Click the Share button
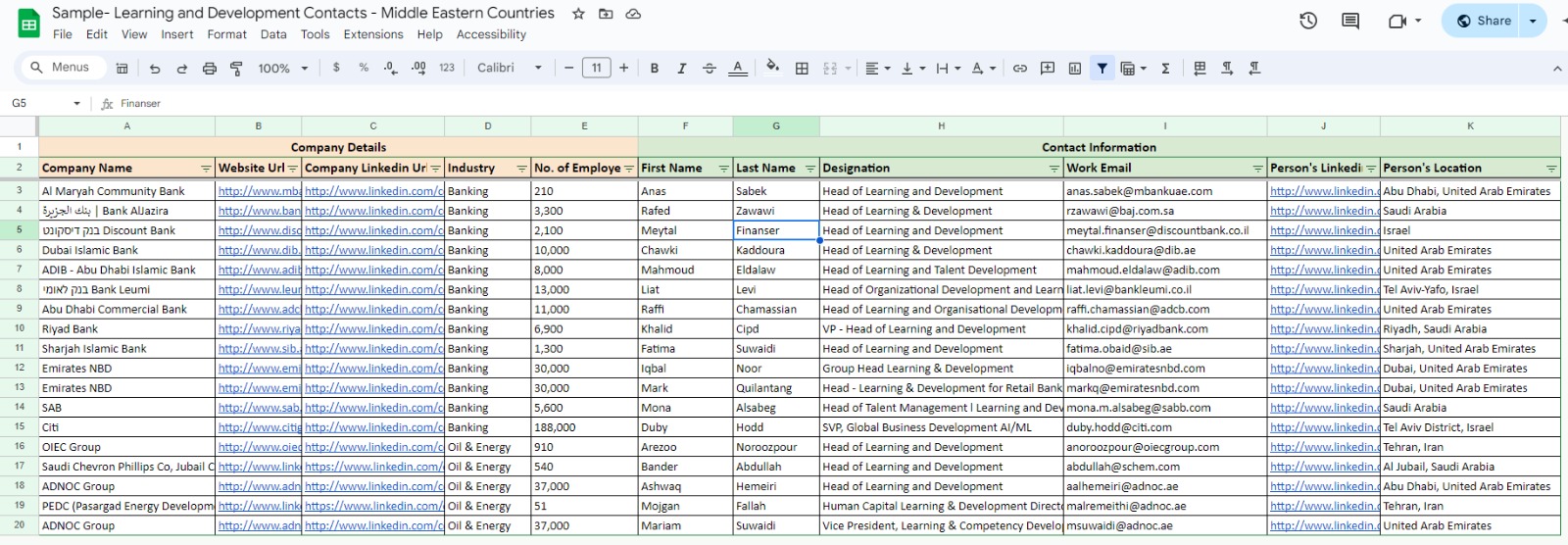Screen dimensions: 1568x545 (1482, 21)
